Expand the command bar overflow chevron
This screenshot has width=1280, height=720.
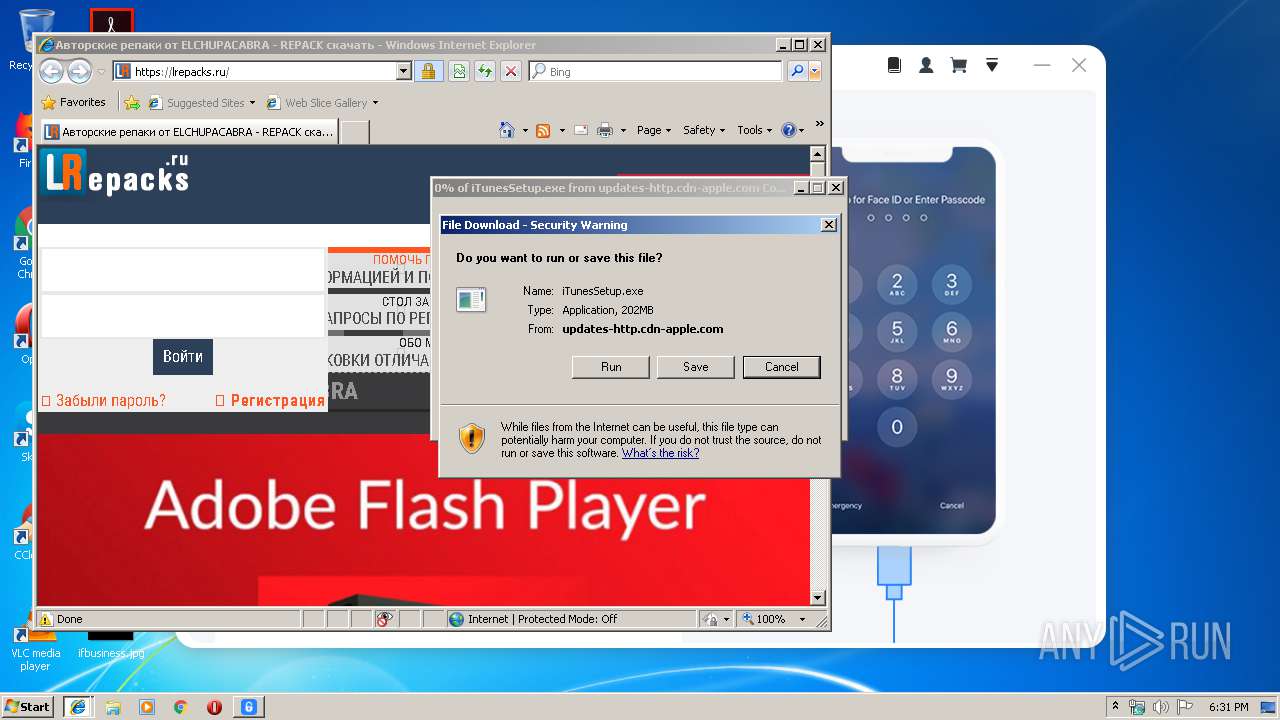point(819,124)
